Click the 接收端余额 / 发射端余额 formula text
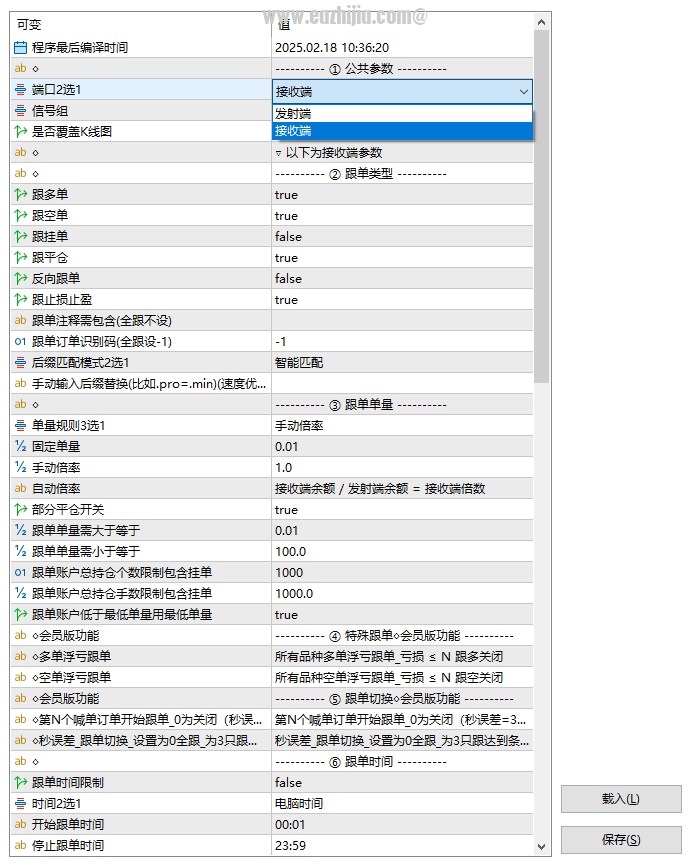 pos(380,489)
